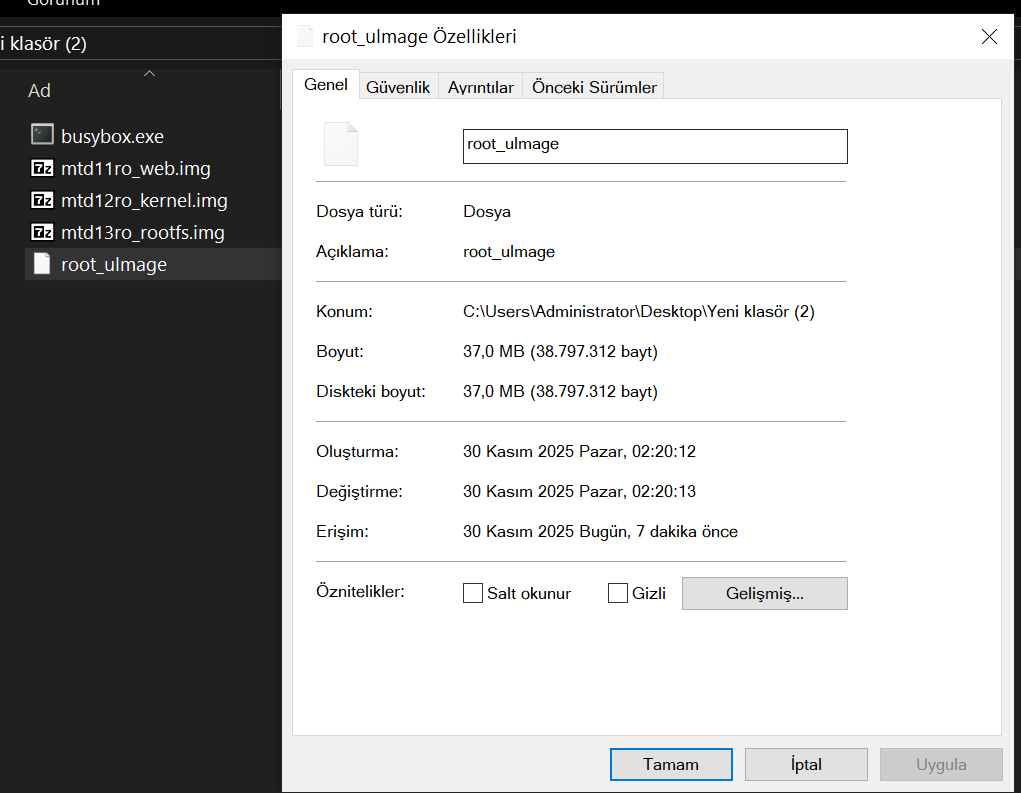This screenshot has height=793, width=1021.
Task: Click the mtd13ro_rootfs.img 7z icon
Action: point(42,233)
